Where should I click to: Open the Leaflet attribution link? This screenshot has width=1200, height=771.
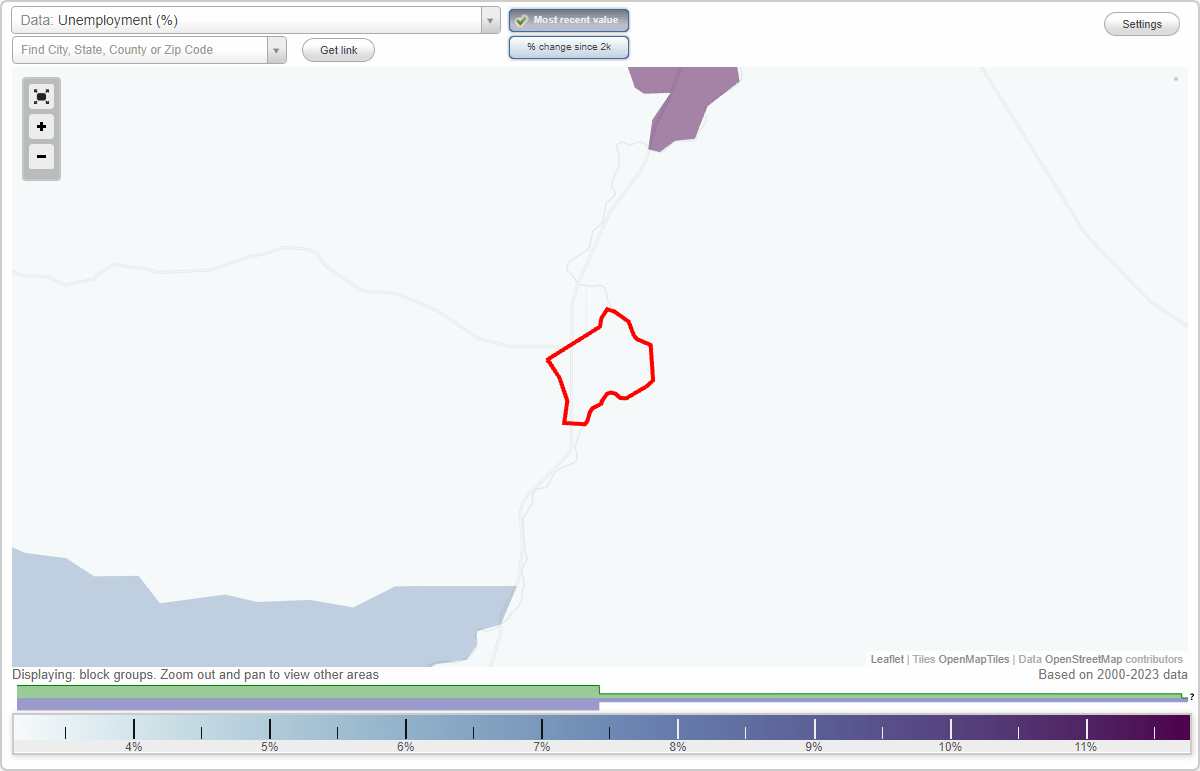887,659
